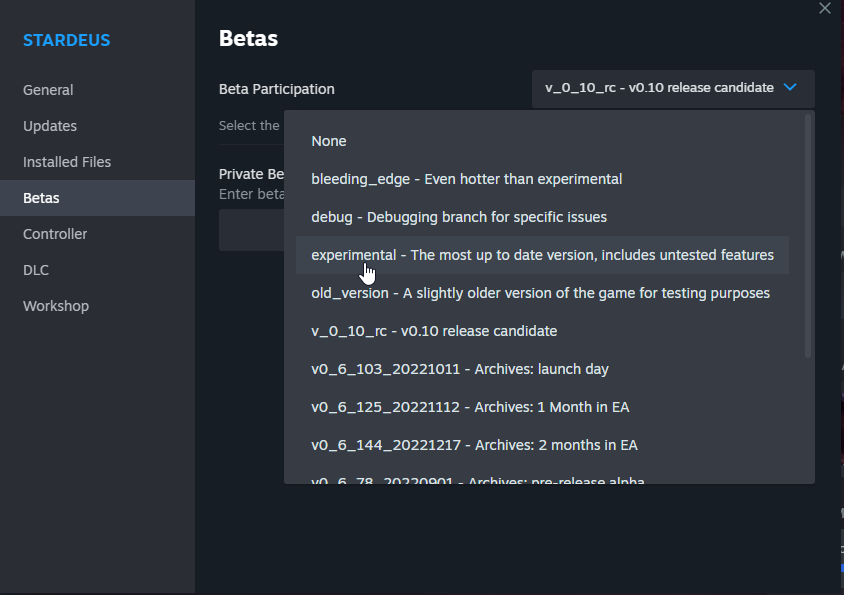Image resolution: width=844 pixels, height=595 pixels.
Task: Select Archives: 1 Month in EA
Action: point(542,407)
